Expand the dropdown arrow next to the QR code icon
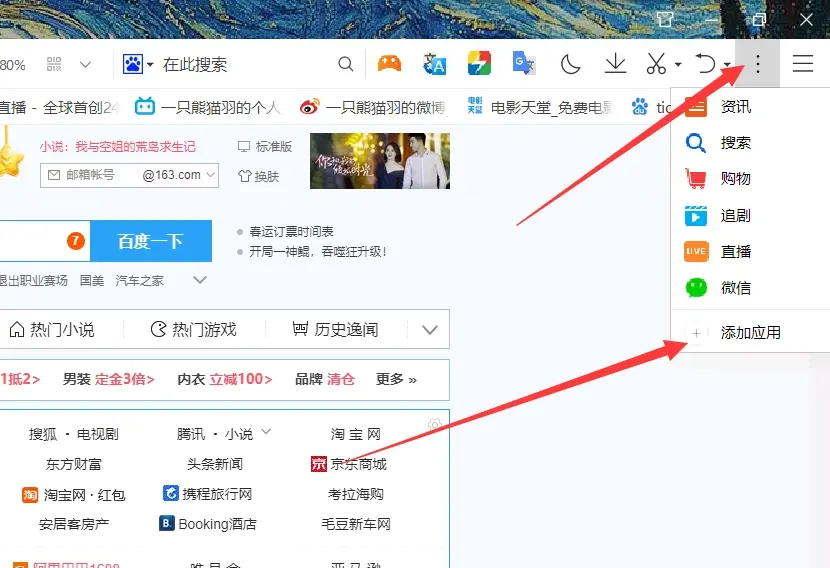 tap(85, 65)
